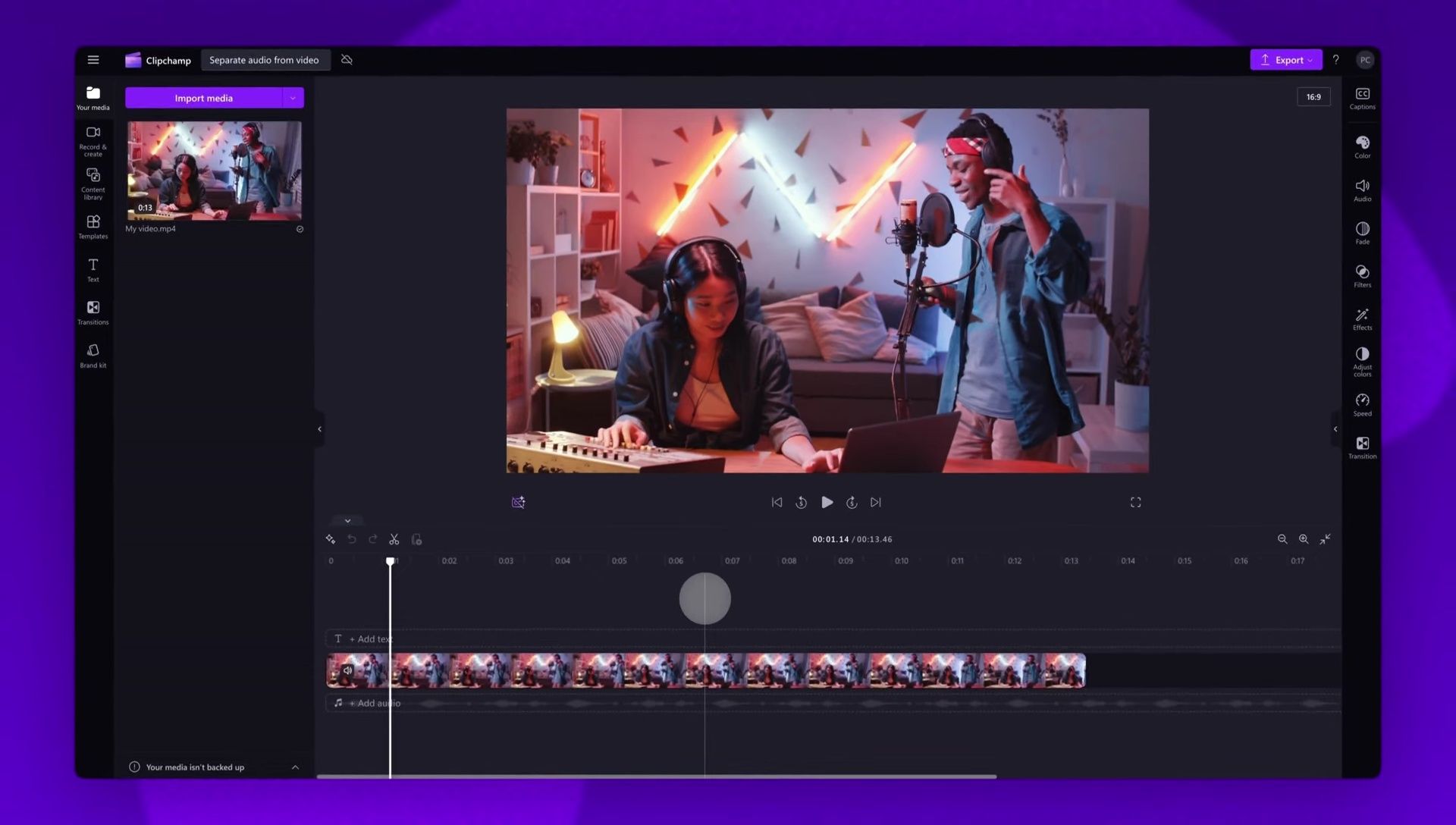The width and height of the screenshot is (1456, 825).
Task: Skip to the start of the video
Action: [x=777, y=502]
